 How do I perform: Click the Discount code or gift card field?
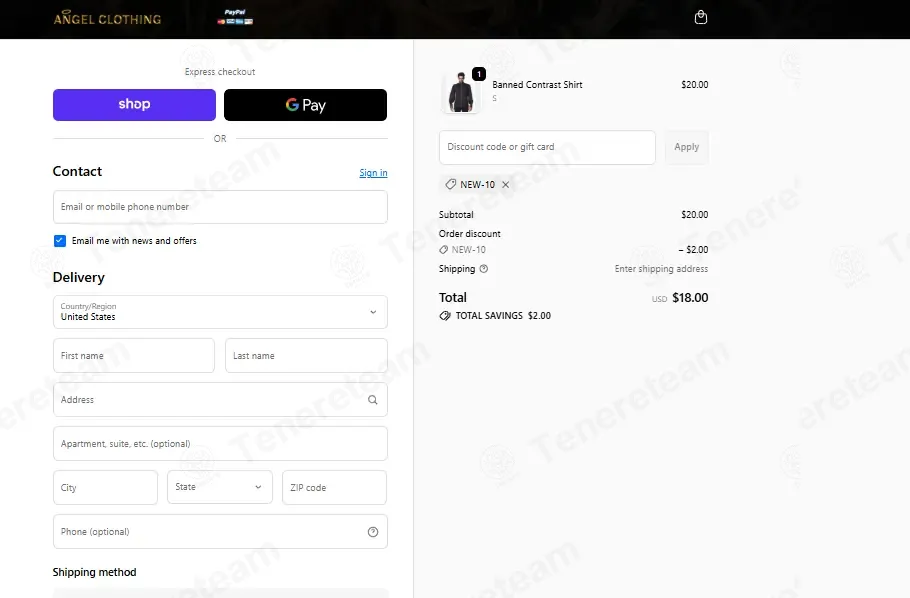point(547,147)
